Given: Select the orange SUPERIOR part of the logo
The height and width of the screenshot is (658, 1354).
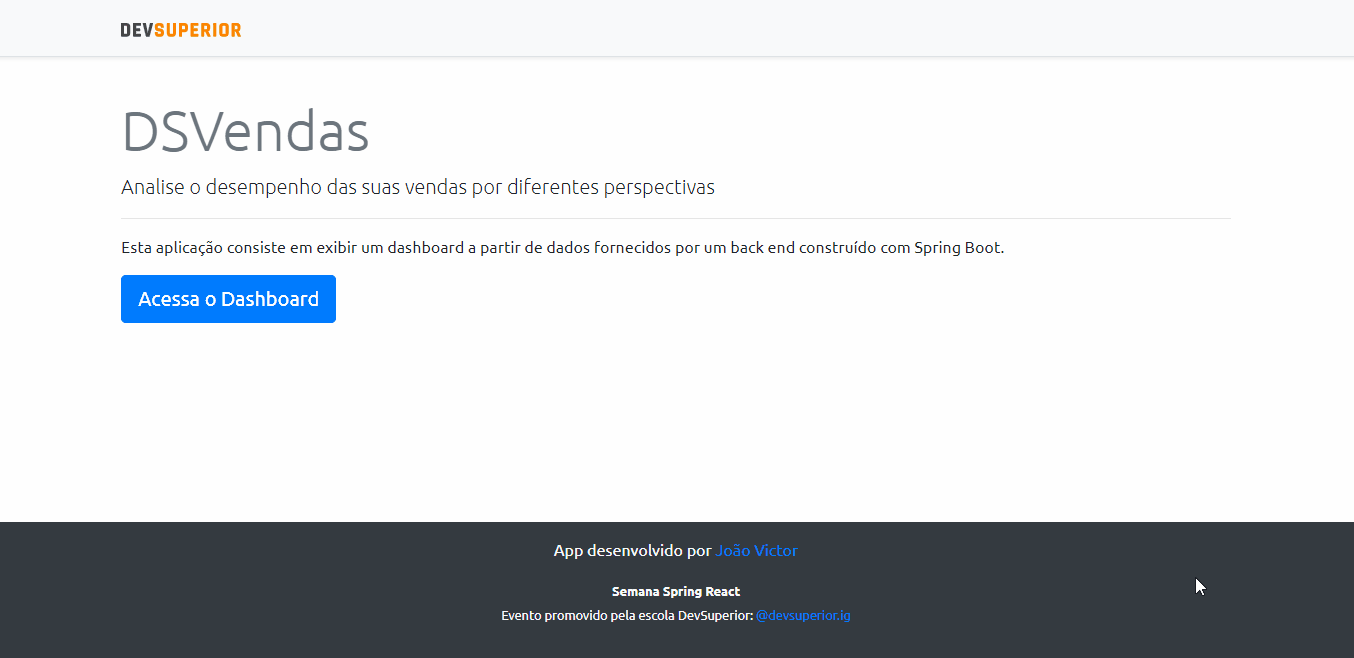Looking at the screenshot, I should [x=202, y=29].
